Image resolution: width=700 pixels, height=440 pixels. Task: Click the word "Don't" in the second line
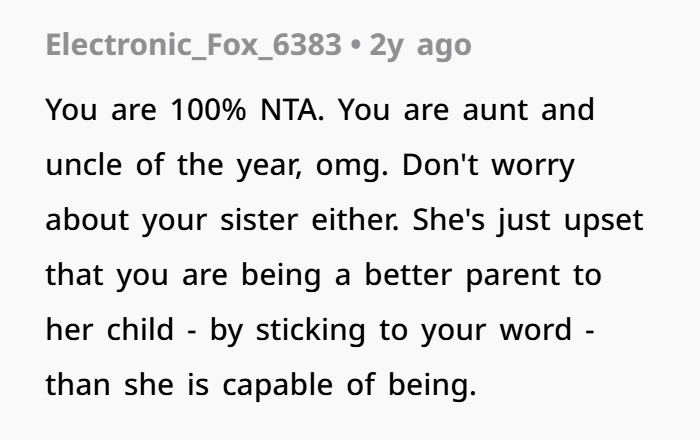[x=440, y=165]
